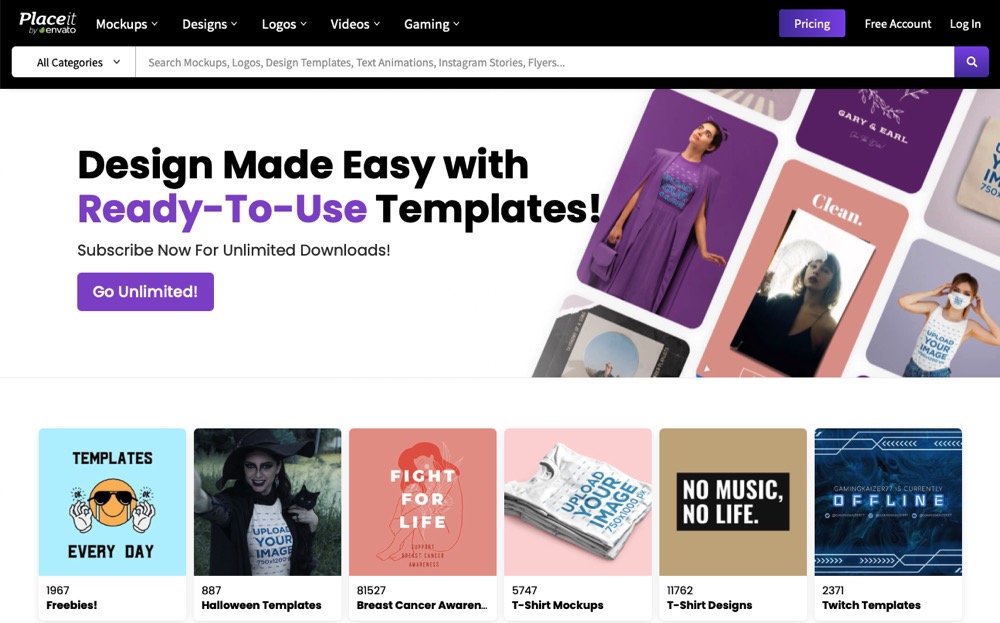Select the Fight For Life thumbnail
This screenshot has width=1000, height=623.
click(423, 502)
